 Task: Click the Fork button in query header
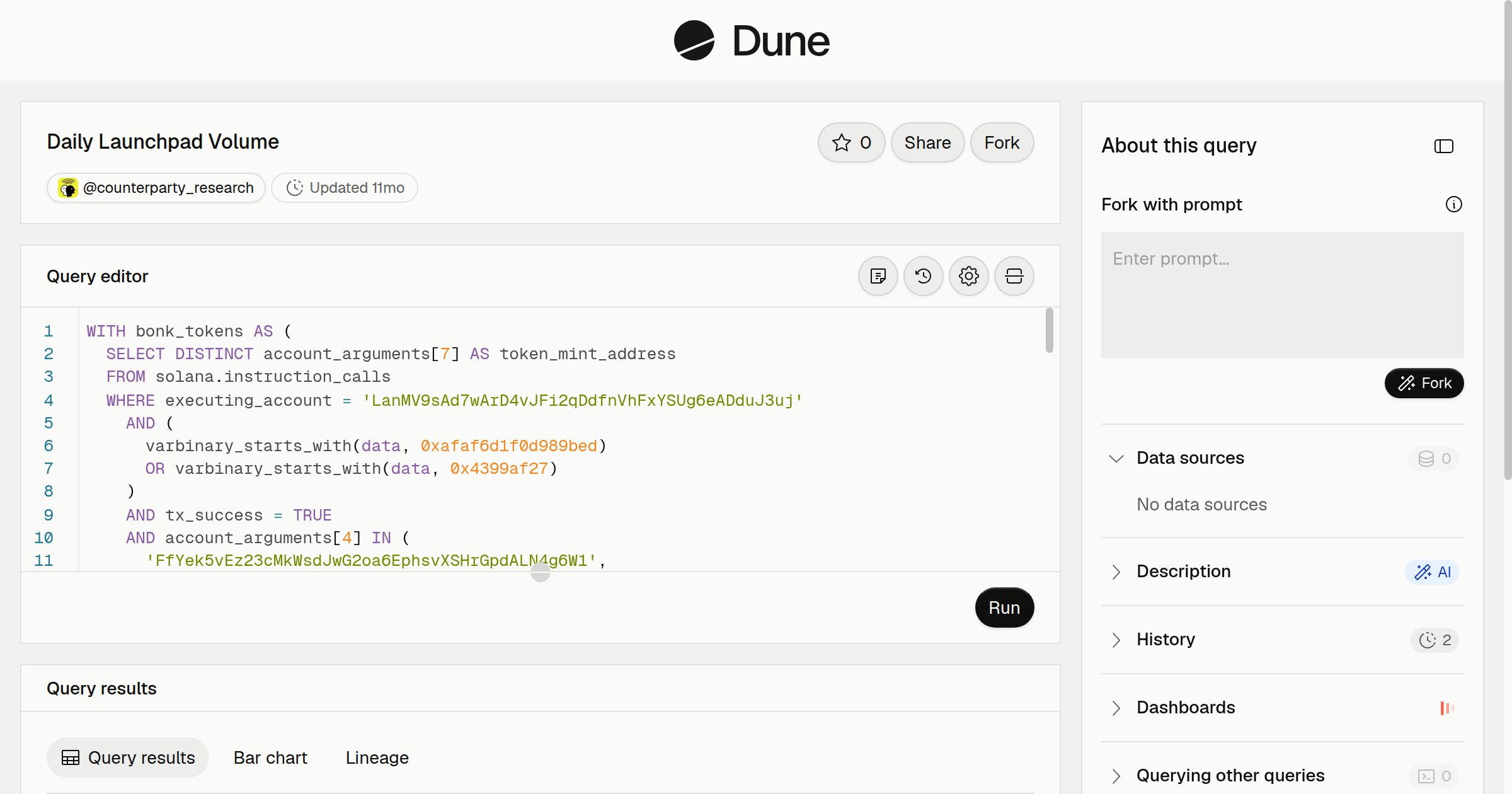(1002, 142)
